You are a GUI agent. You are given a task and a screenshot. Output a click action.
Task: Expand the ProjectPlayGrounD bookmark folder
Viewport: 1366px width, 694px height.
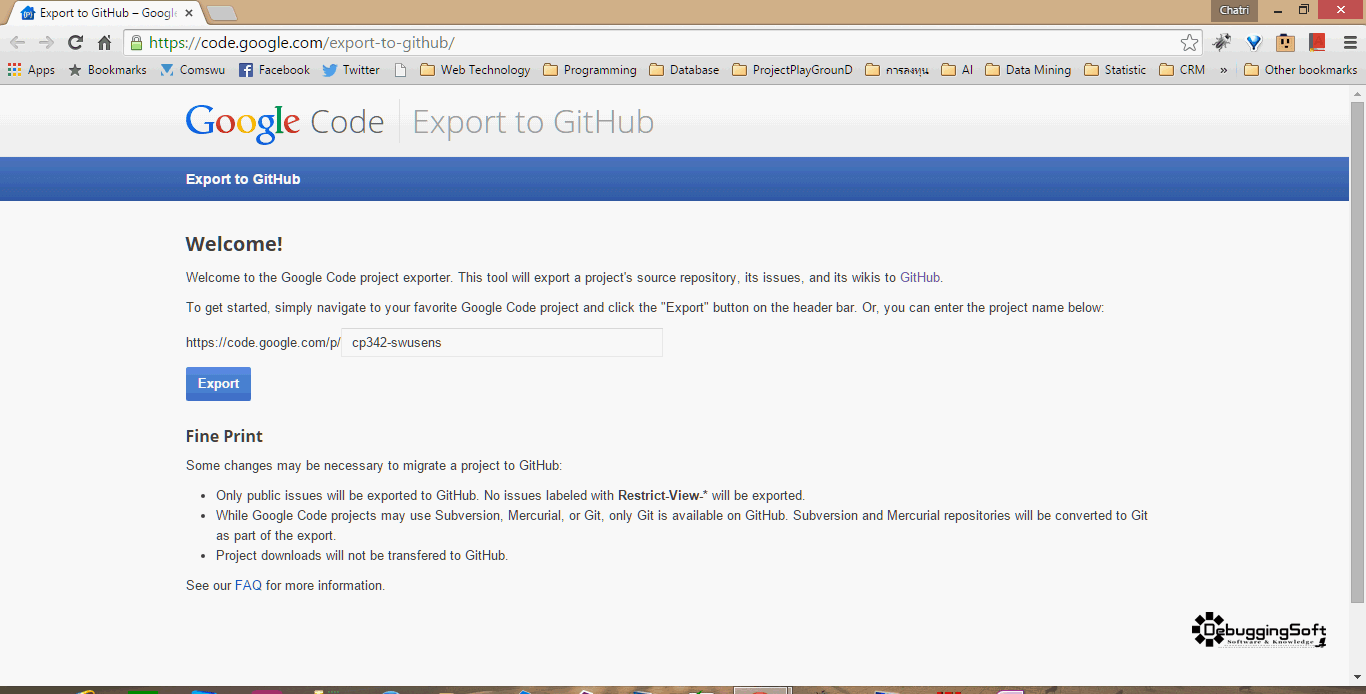point(792,70)
